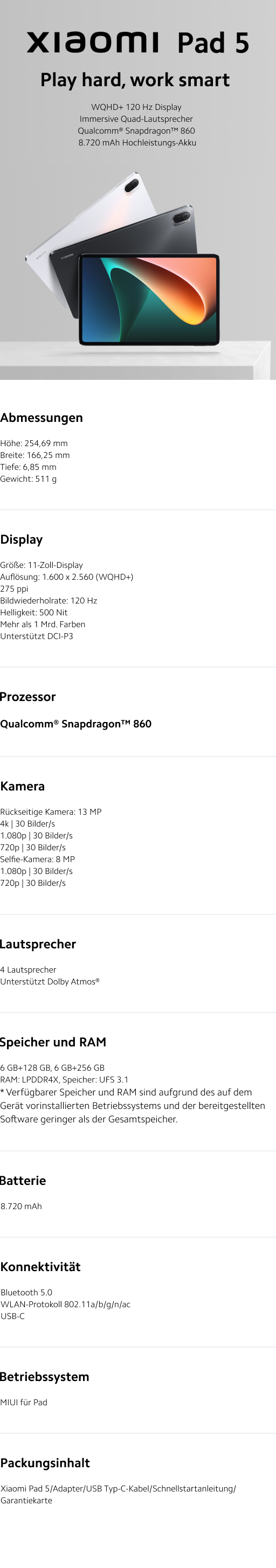Select the Qualcomm Snapdragon 860 bold text
This screenshot has height=1568, width=276.
tap(75, 724)
